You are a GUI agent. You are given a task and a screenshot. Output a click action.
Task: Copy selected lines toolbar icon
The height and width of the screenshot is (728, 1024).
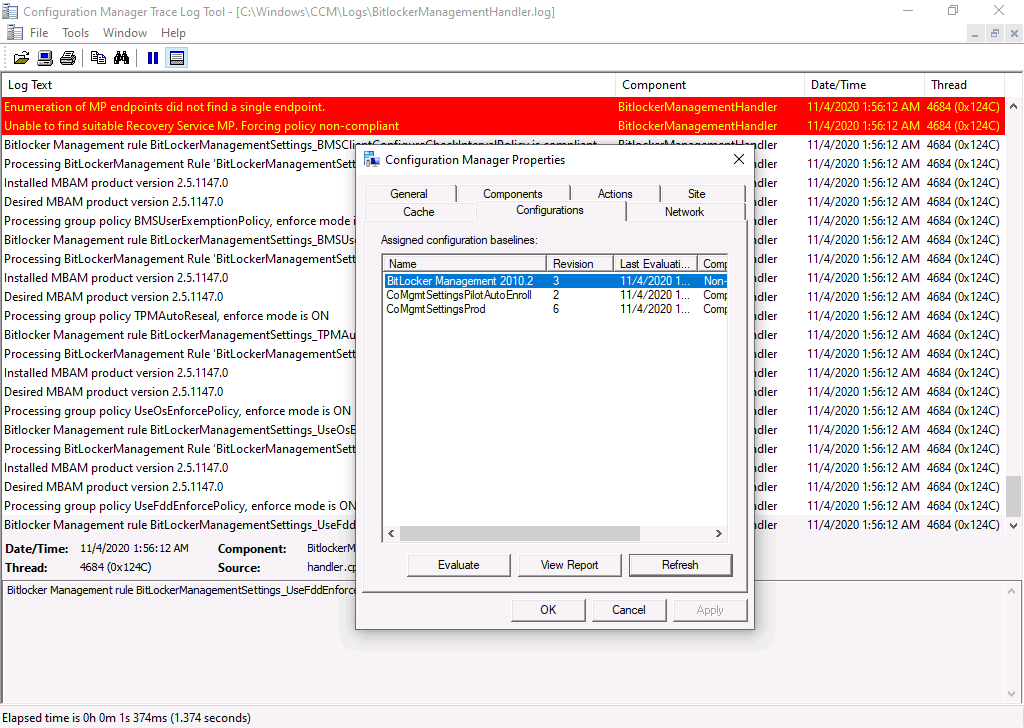point(99,58)
